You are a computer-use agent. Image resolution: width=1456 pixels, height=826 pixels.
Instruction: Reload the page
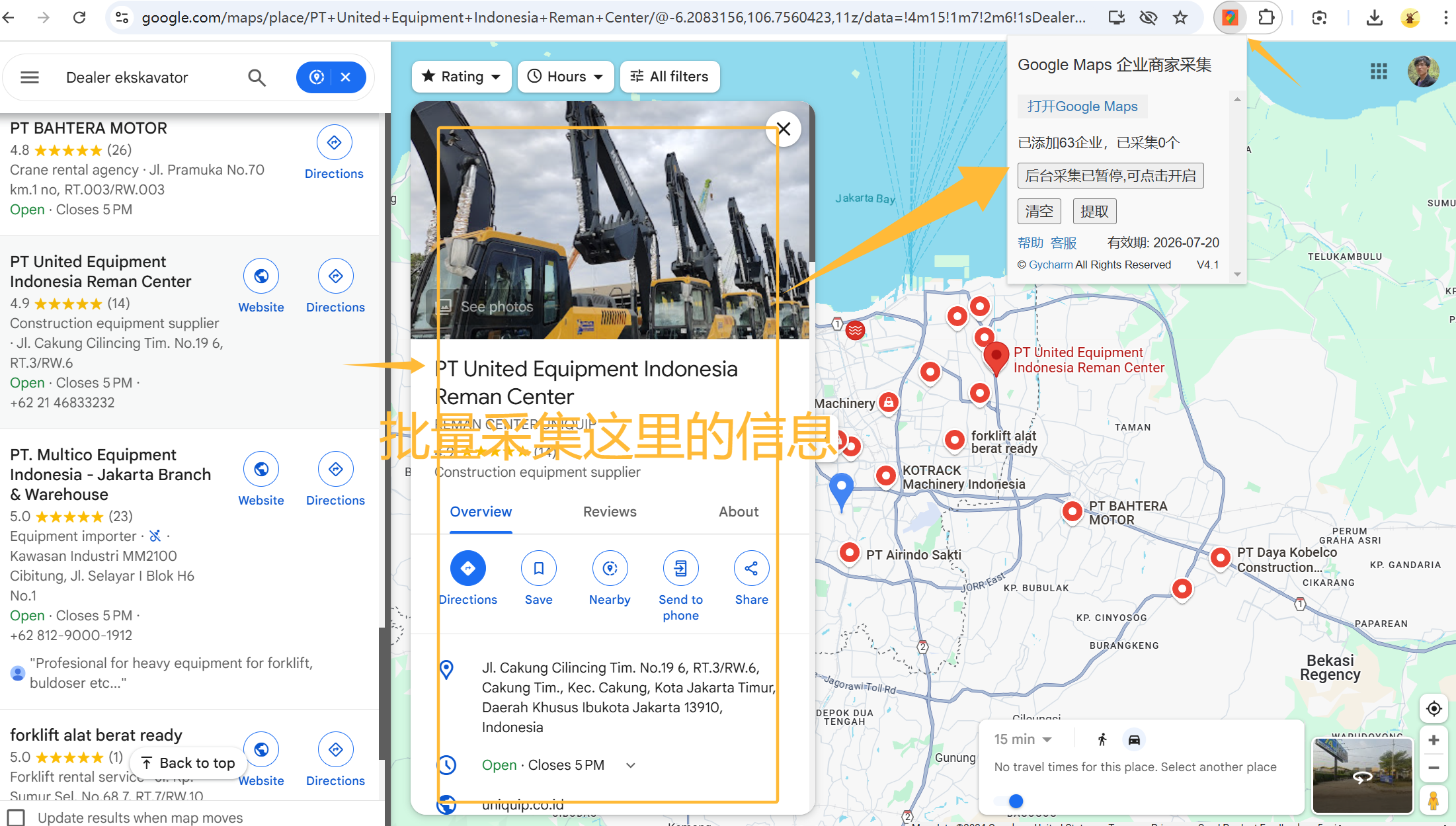(79, 18)
